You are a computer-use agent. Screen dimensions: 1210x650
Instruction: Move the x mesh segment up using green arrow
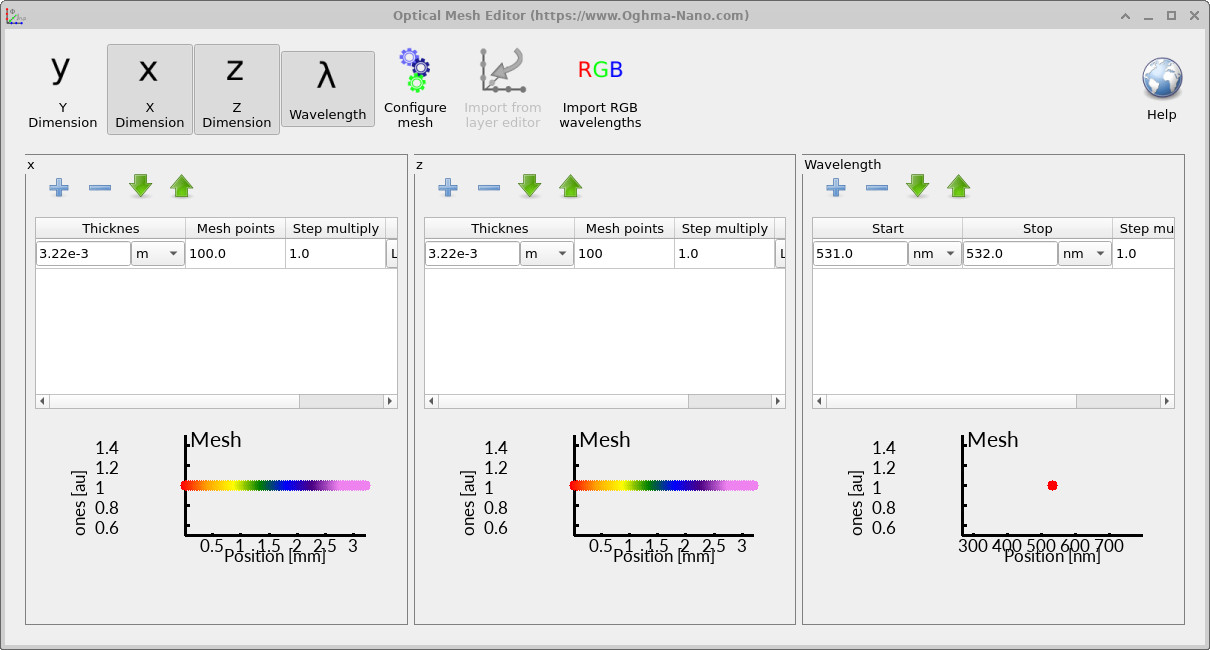click(x=182, y=187)
